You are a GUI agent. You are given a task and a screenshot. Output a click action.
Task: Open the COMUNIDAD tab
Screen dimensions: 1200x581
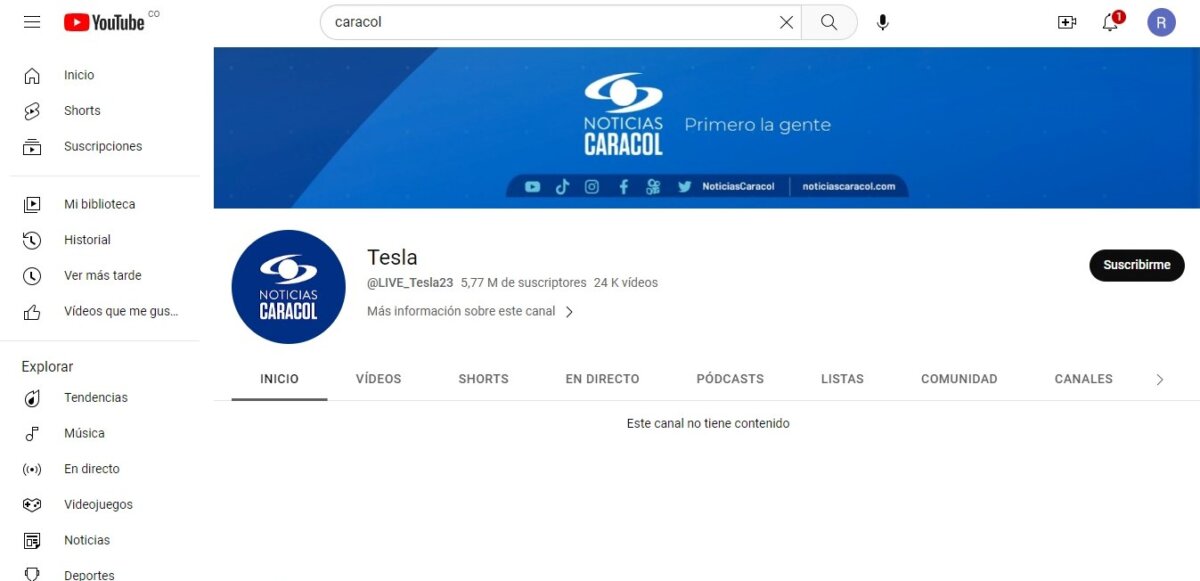959,379
